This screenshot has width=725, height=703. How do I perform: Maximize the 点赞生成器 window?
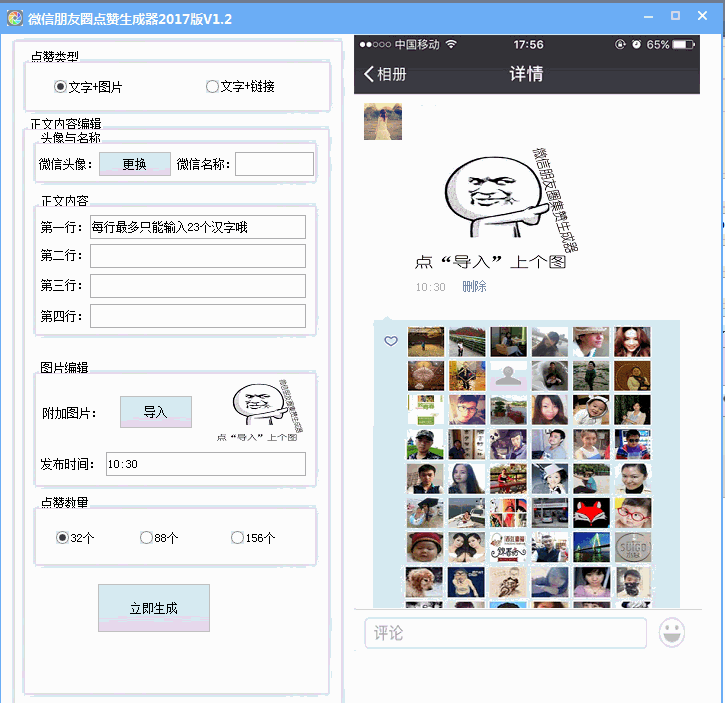click(x=675, y=16)
